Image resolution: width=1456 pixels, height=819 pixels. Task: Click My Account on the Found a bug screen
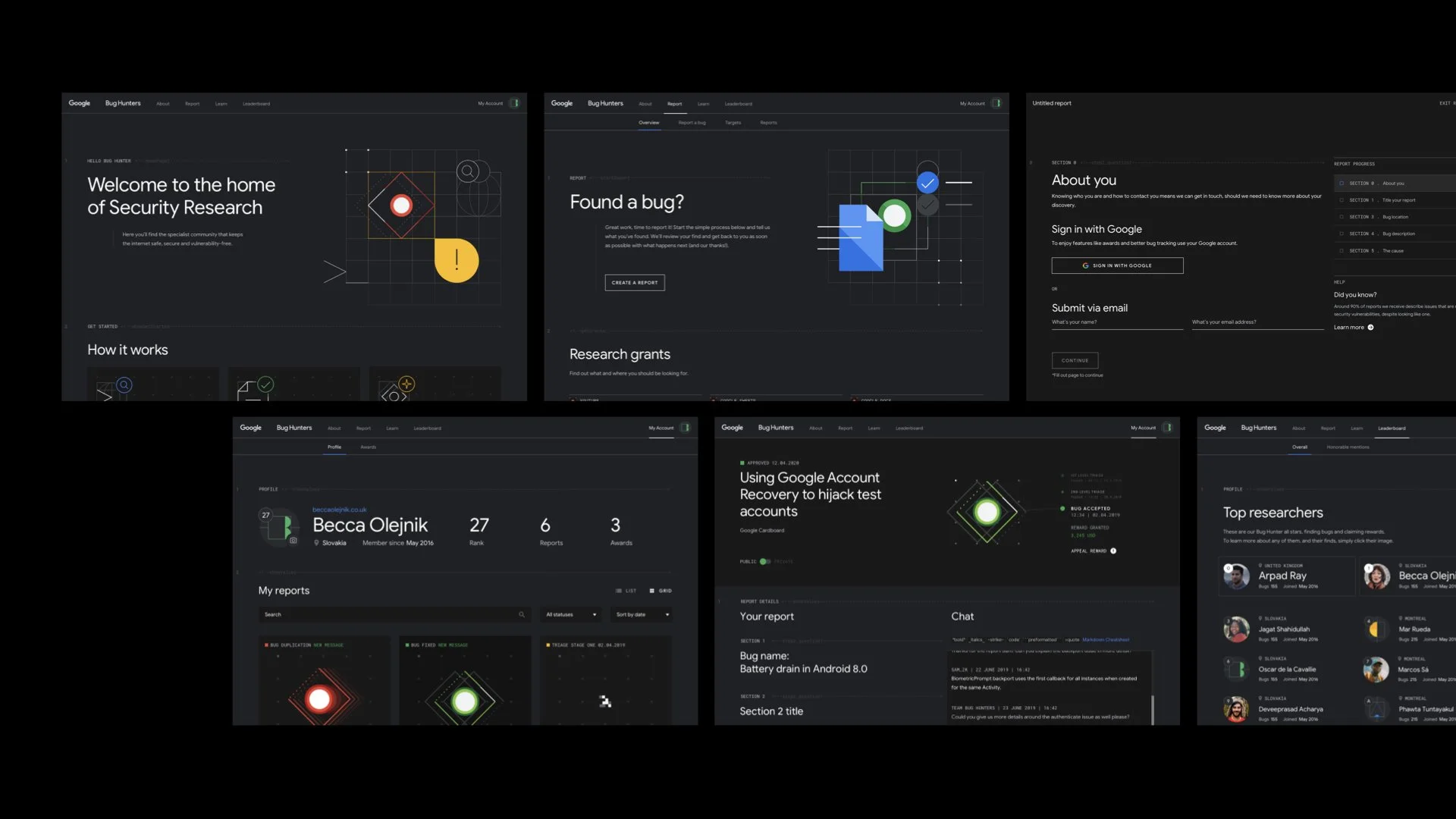[972, 104]
